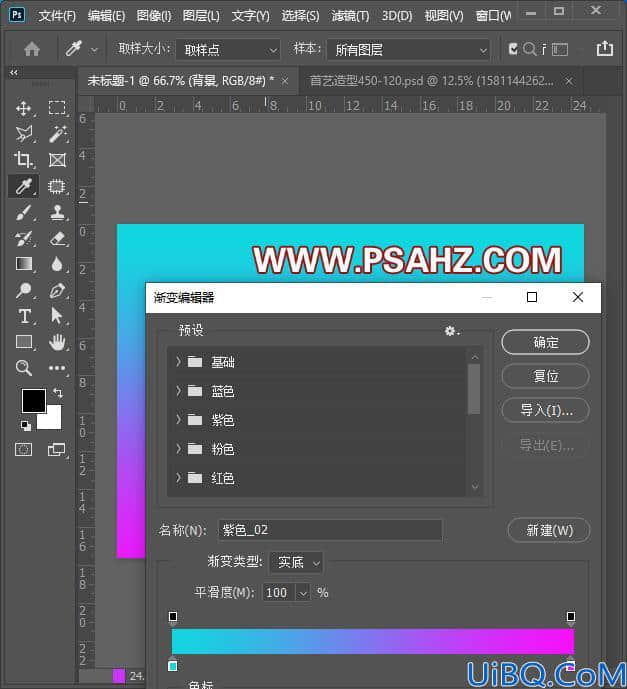Expand the 红色 preset folder
The image size is (627, 689).
178,477
